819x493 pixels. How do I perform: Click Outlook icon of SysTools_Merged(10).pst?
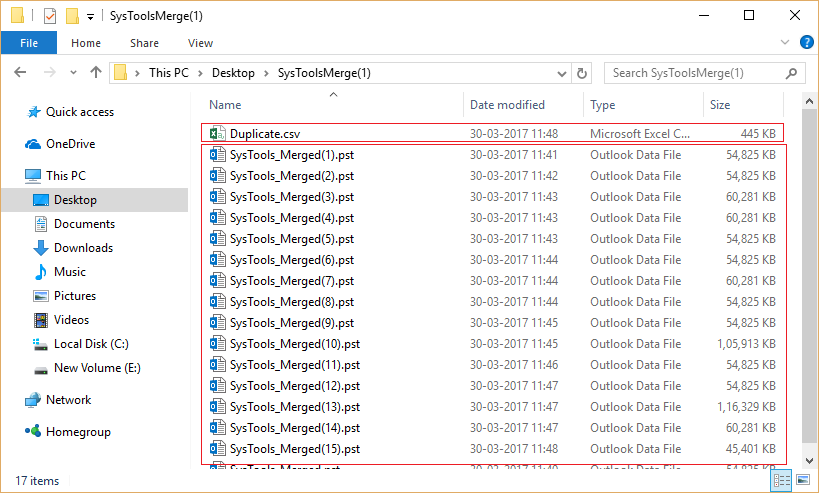(217, 344)
